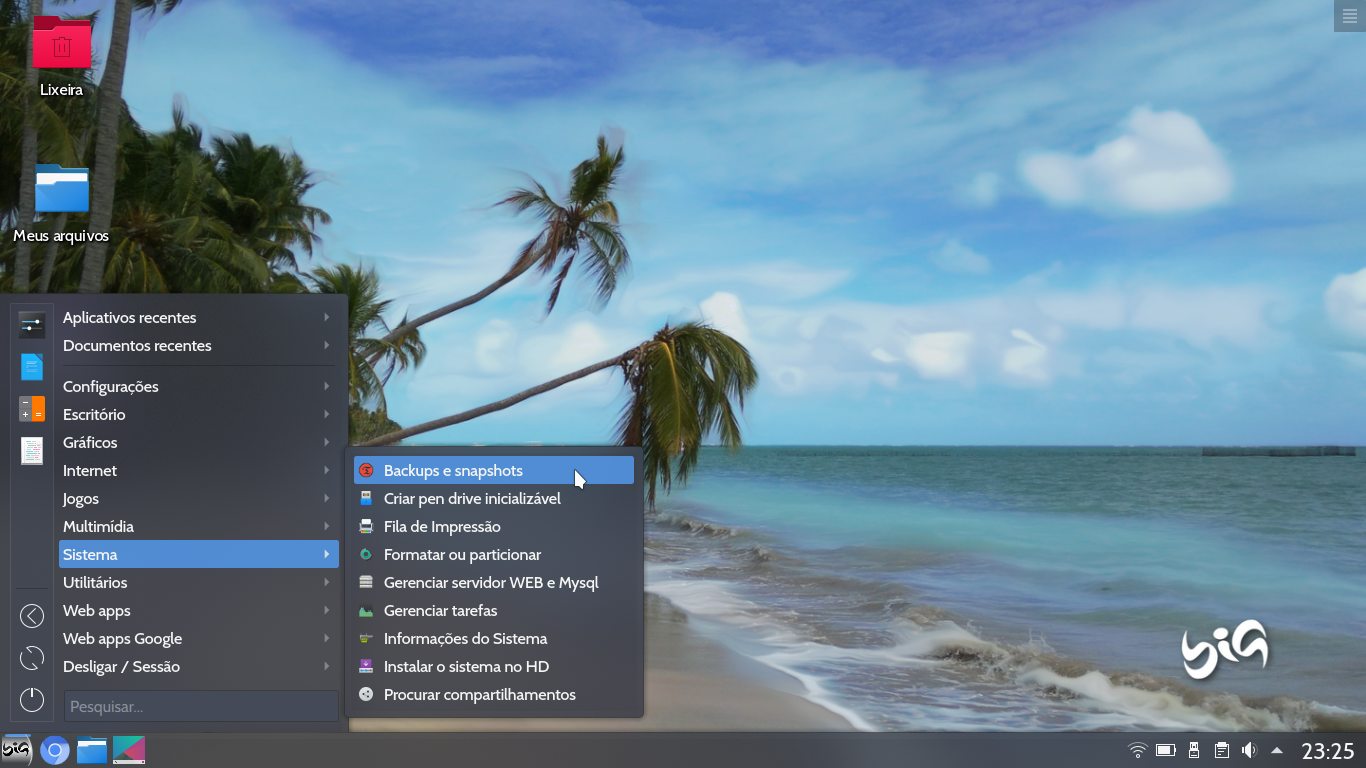Open the file manager from the taskbar

(92, 750)
